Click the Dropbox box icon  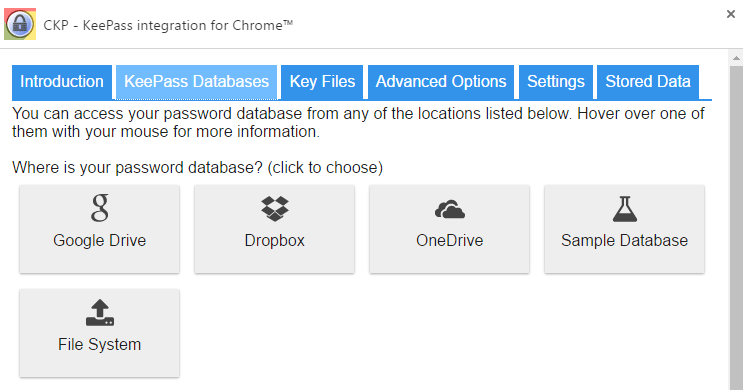point(274,209)
